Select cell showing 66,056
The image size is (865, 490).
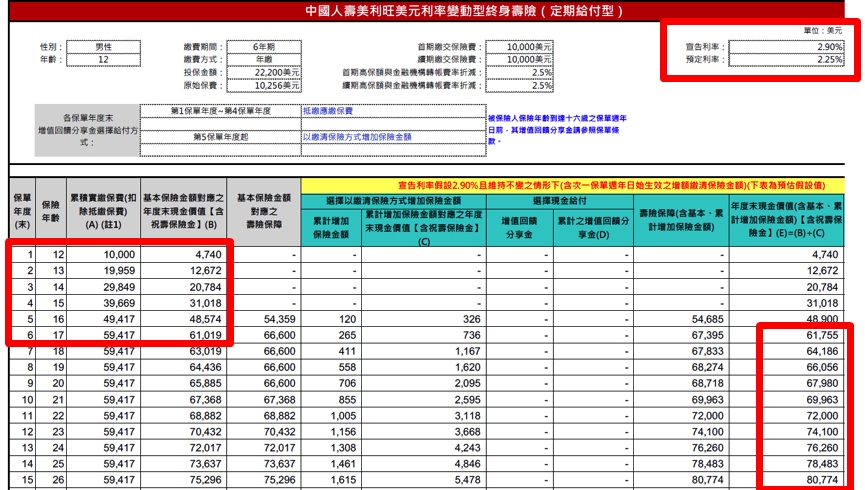click(x=786, y=367)
